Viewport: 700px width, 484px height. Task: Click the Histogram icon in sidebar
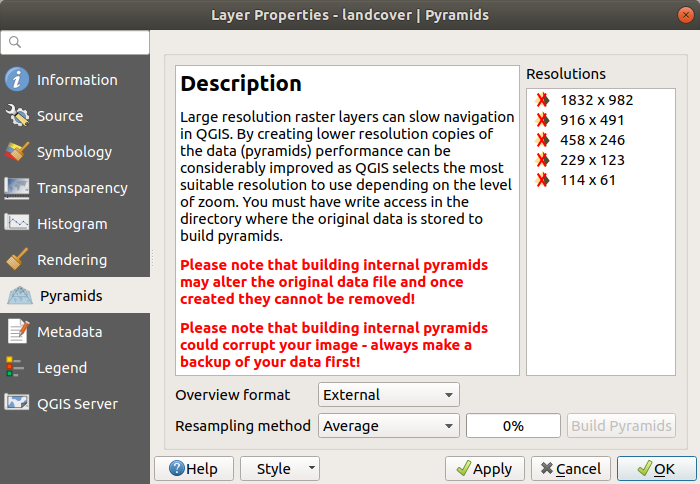(x=17, y=224)
